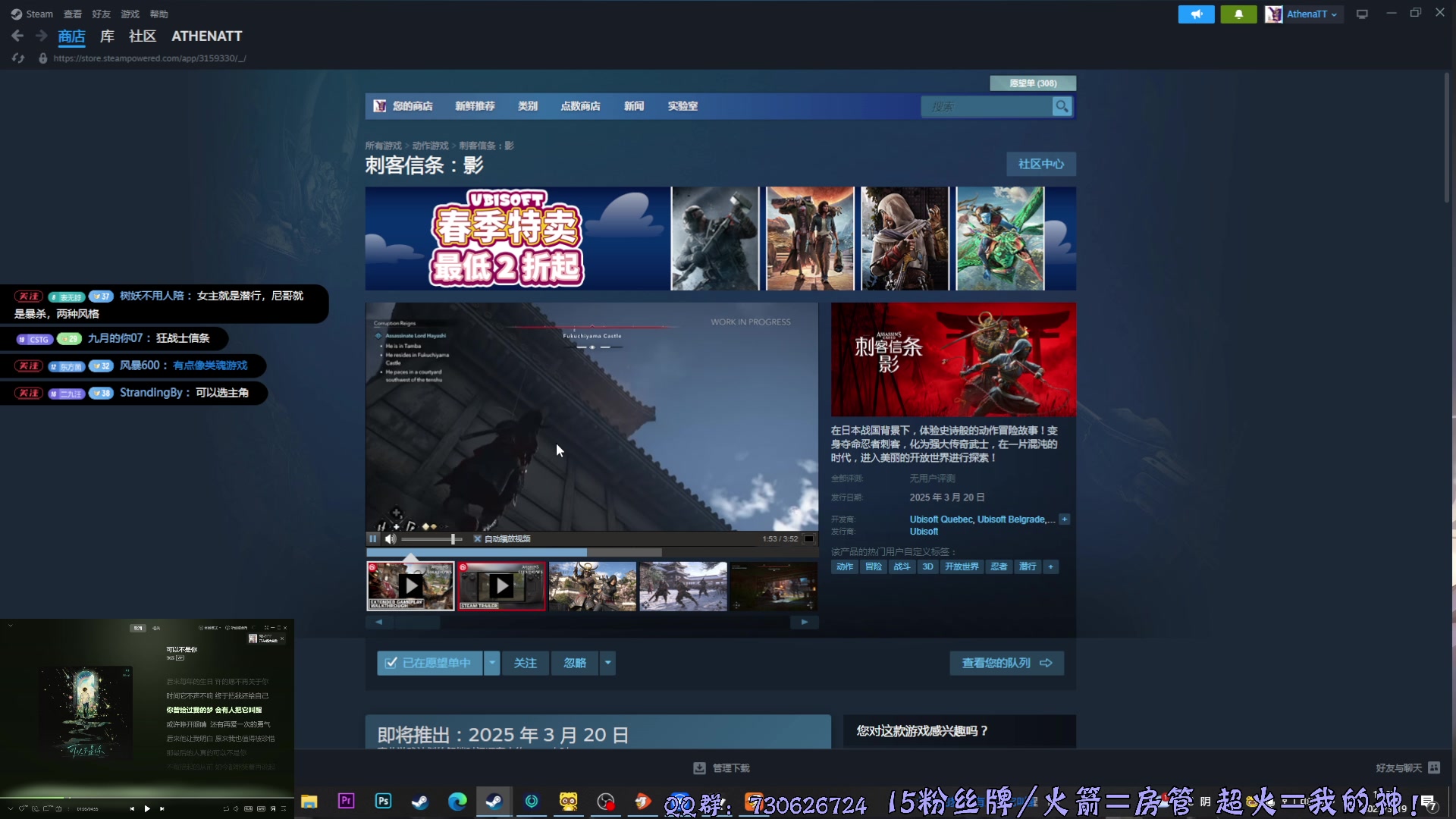Go to previous track in music player
The width and height of the screenshot is (1456, 819).
[132, 808]
